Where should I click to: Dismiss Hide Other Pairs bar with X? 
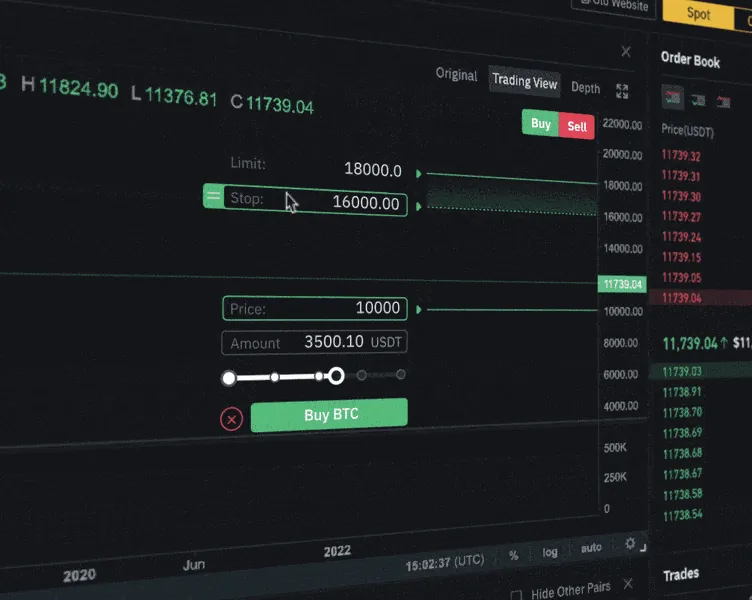coord(628,584)
